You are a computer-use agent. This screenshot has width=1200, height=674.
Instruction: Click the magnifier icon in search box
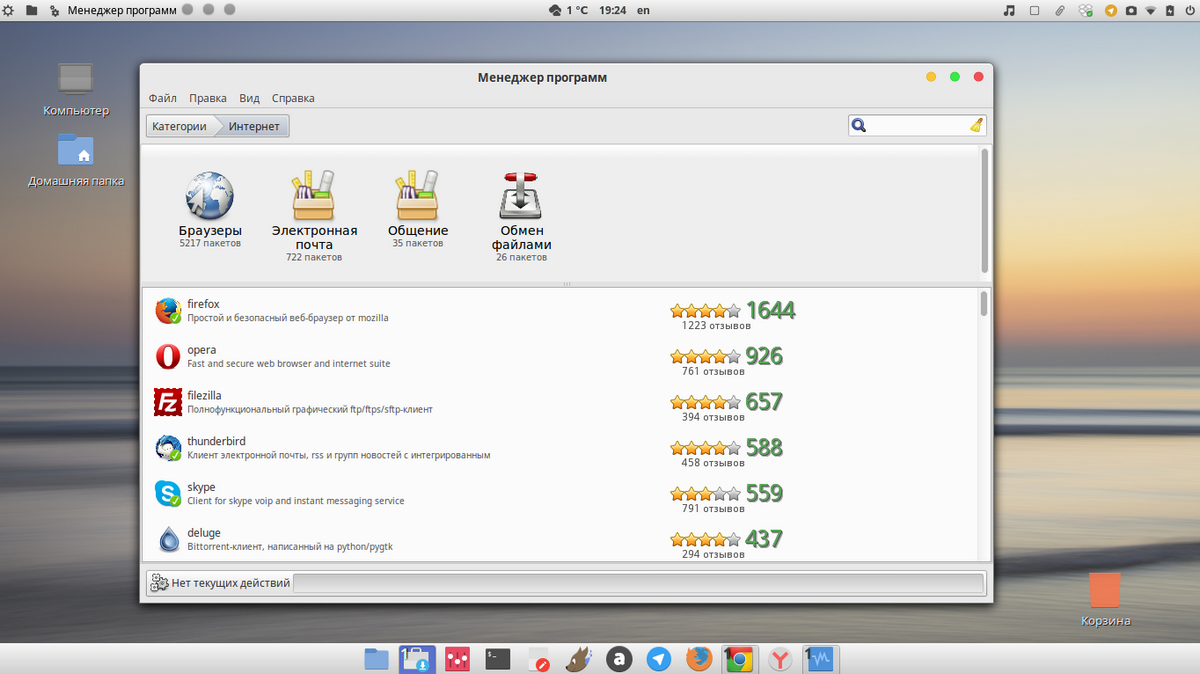click(858, 126)
